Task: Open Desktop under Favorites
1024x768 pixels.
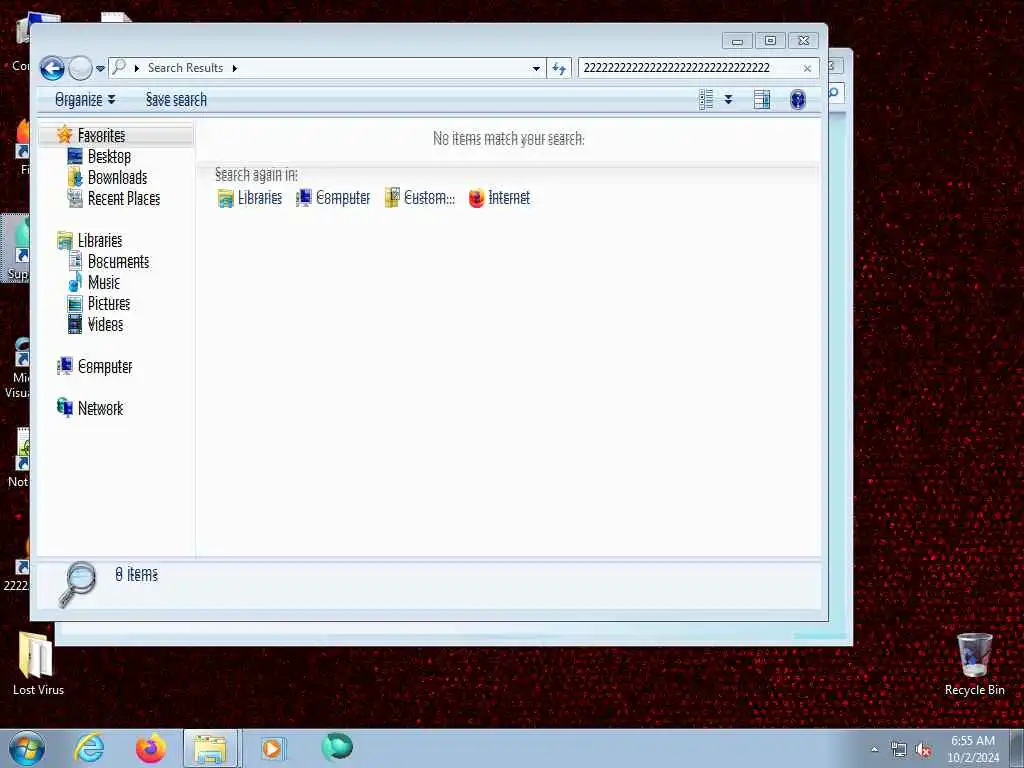Action: click(x=109, y=157)
